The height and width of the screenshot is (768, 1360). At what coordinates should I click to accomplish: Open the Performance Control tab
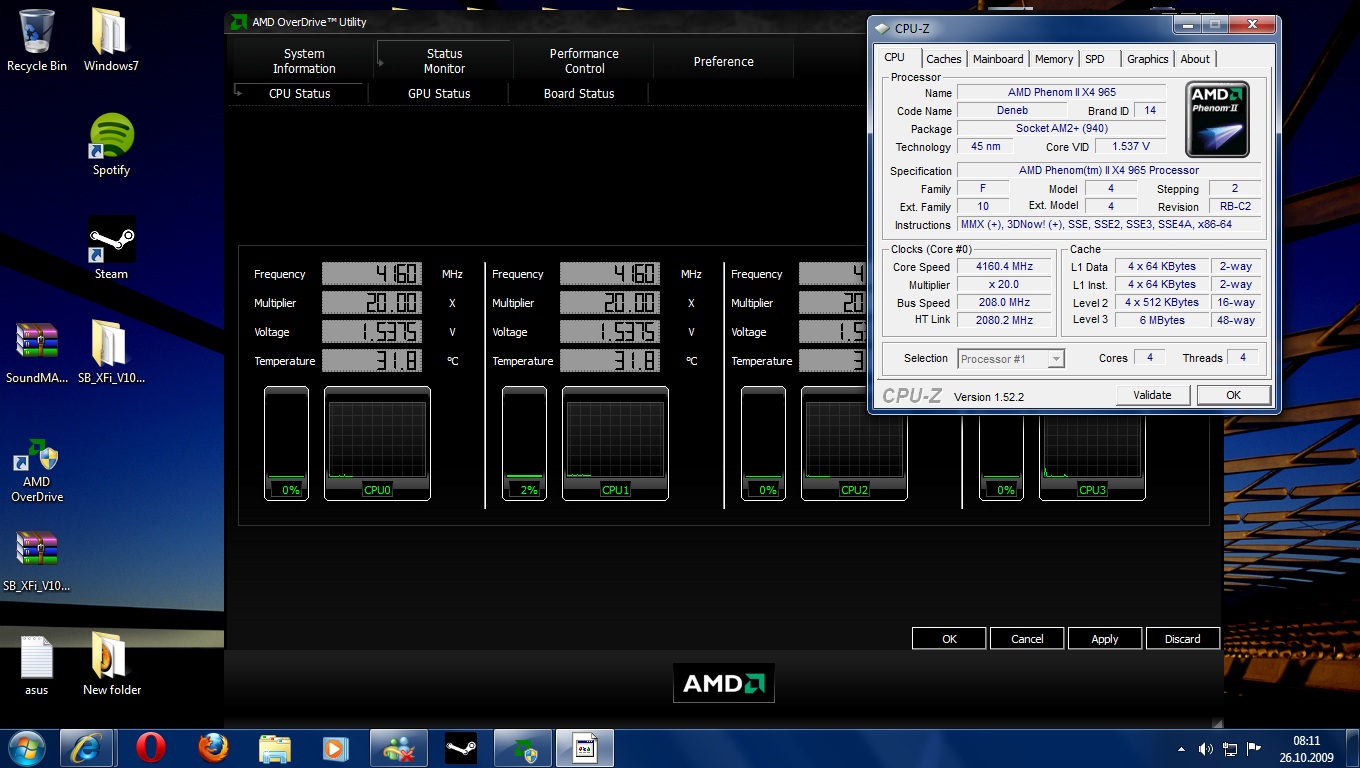click(584, 61)
